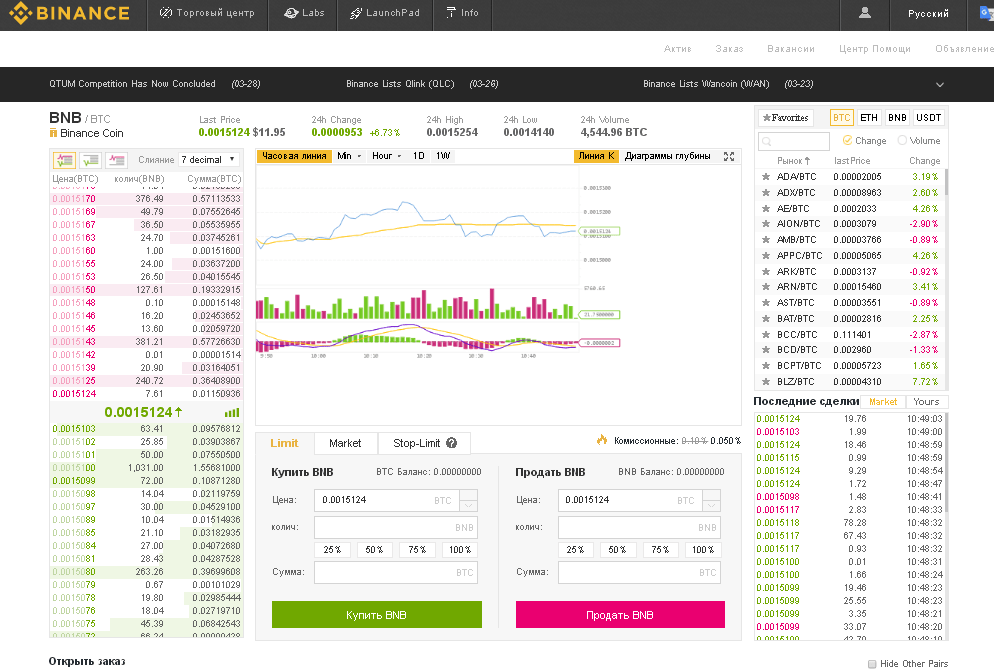Open the Hour interval dropdown
Image resolution: width=994 pixels, height=669 pixels.
pyautogui.click(x=387, y=156)
